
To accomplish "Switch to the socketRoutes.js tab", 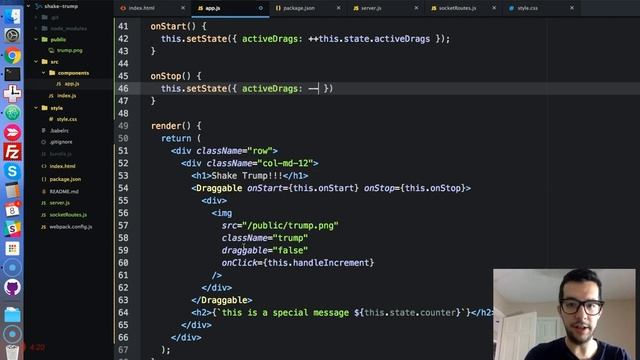I will (458, 8).
